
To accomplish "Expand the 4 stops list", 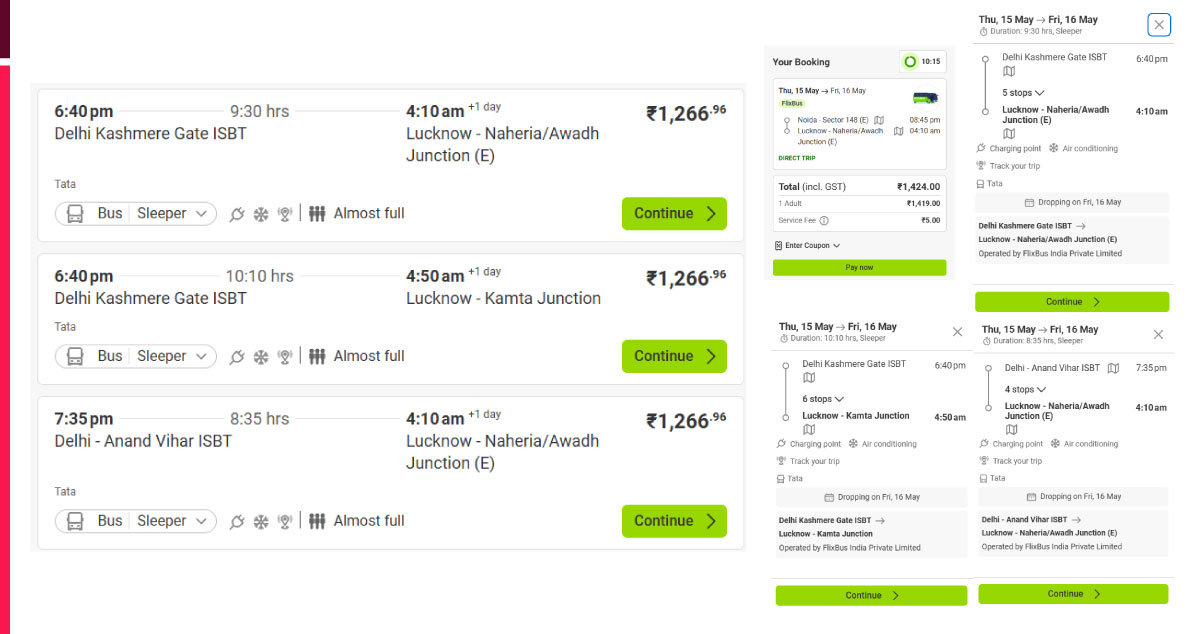I will 1025,390.
